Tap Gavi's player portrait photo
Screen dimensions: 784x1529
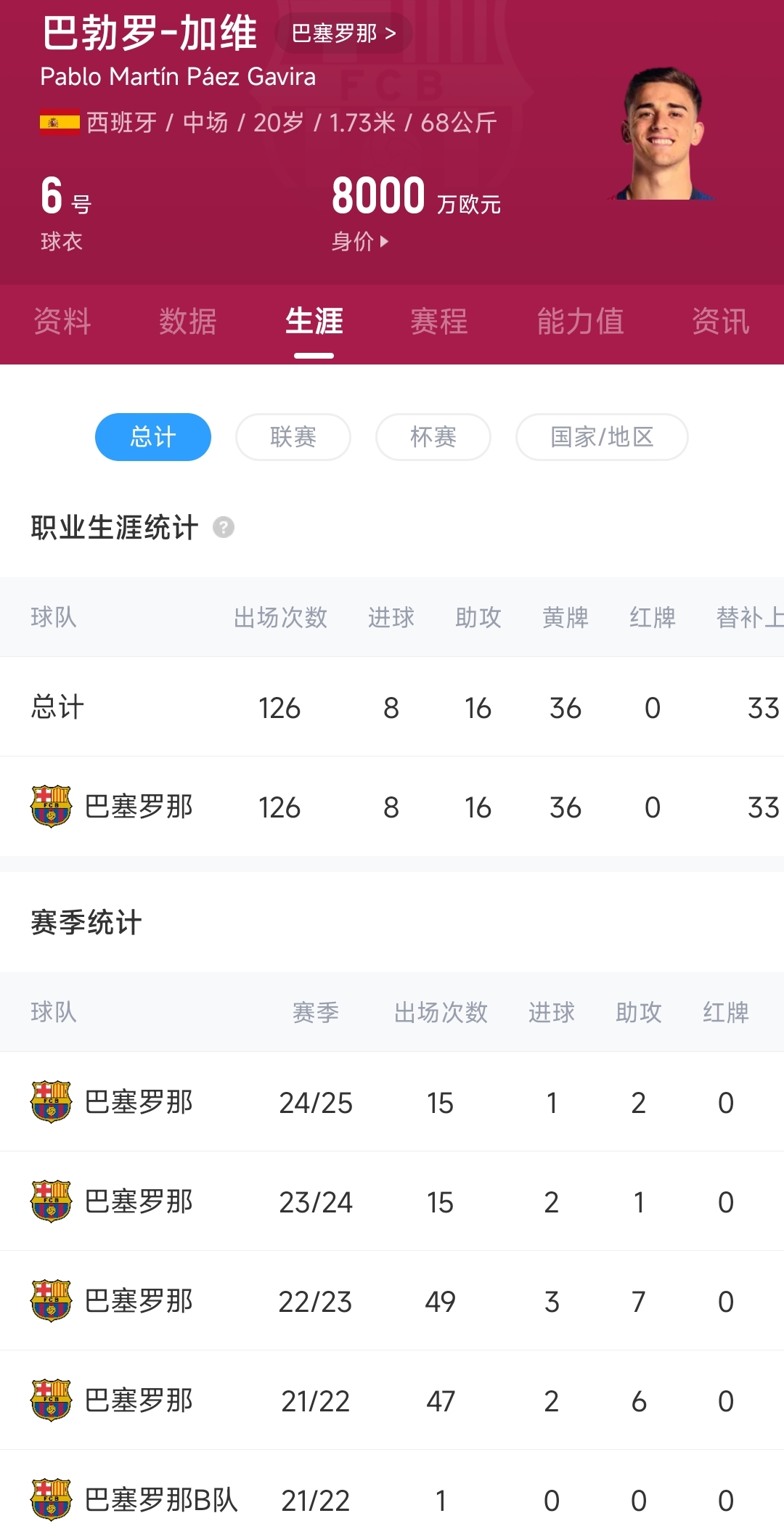click(x=663, y=134)
